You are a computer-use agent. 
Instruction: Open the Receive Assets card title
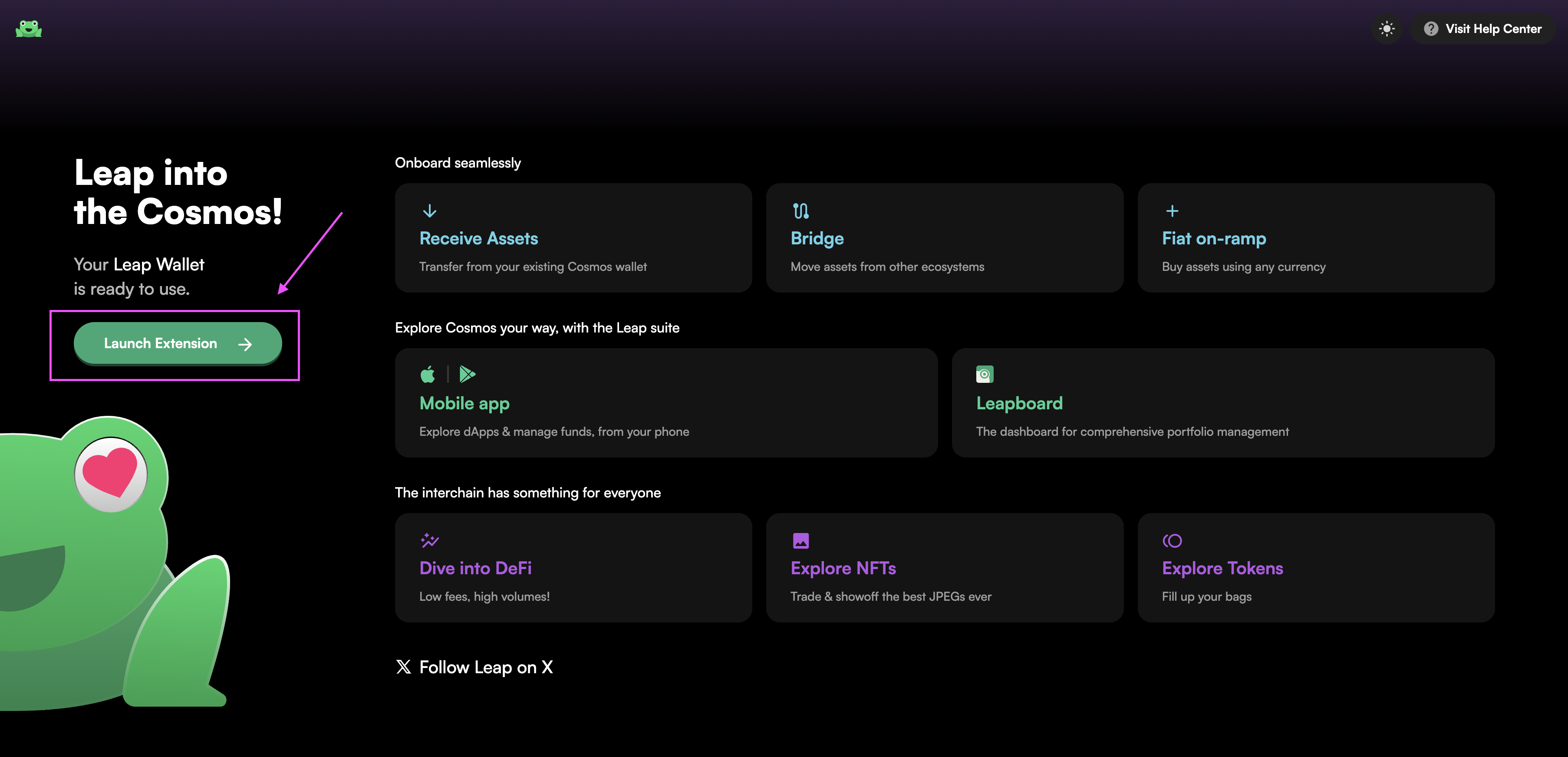click(x=478, y=239)
